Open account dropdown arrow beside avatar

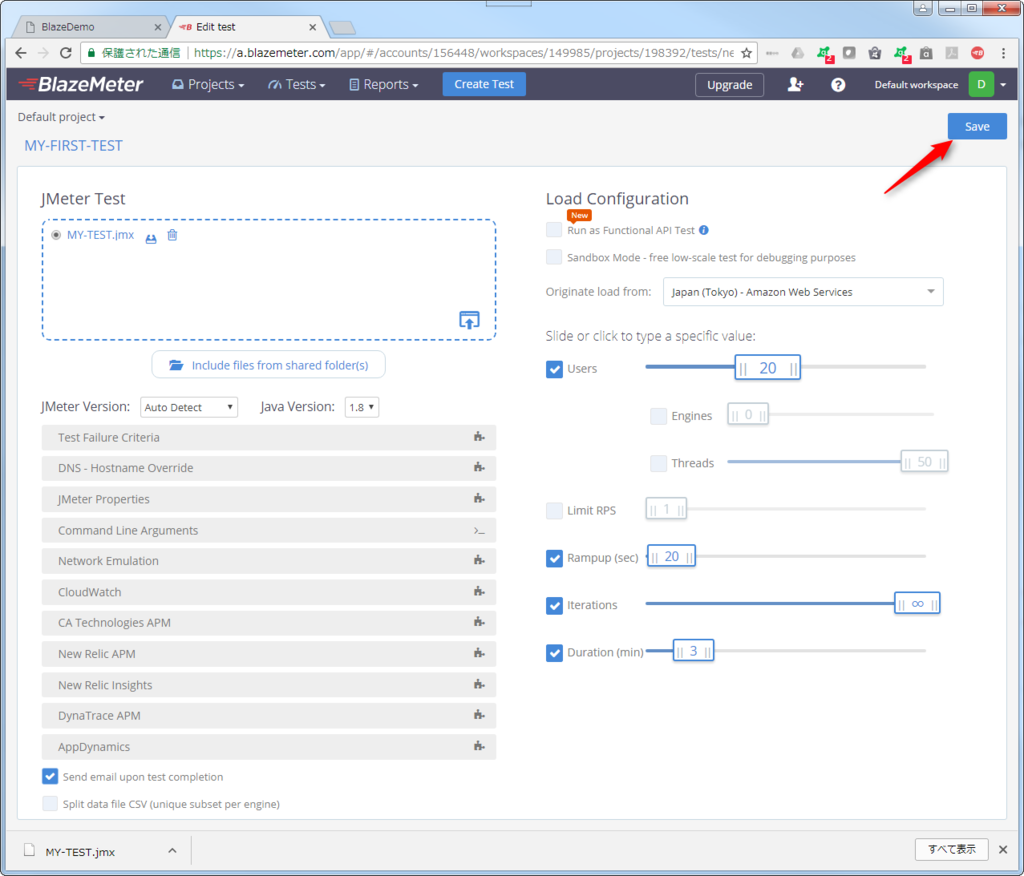[x=1003, y=85]
